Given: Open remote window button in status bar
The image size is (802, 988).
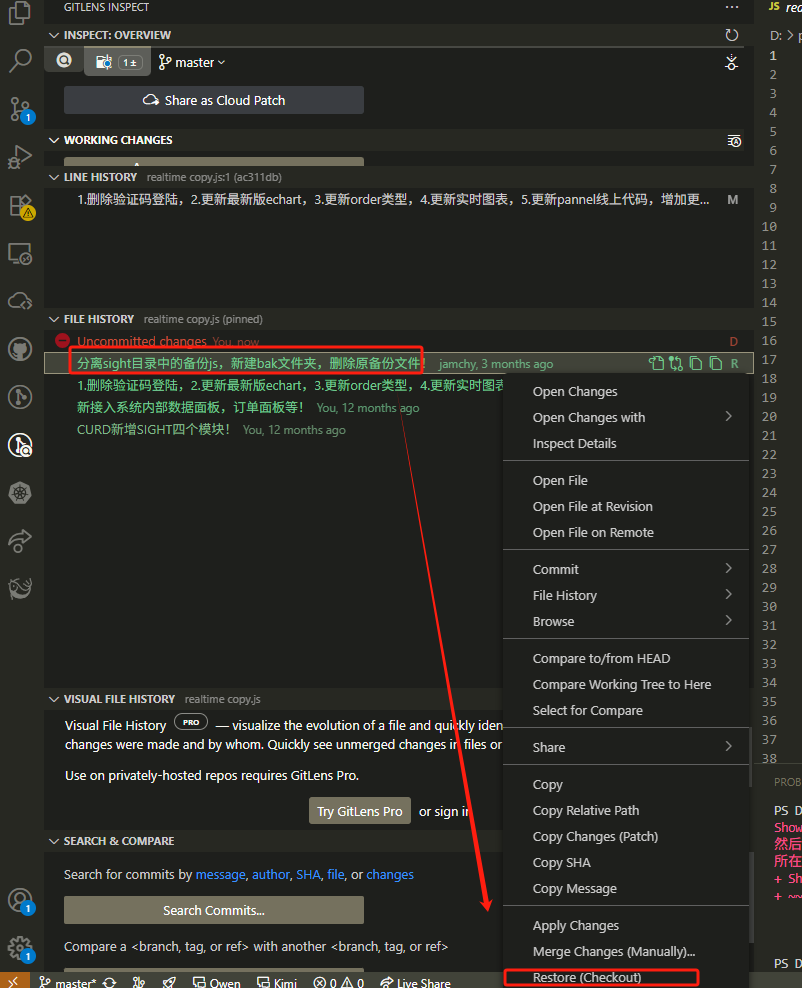Looking at the screenshot, I should click(14, 982).
